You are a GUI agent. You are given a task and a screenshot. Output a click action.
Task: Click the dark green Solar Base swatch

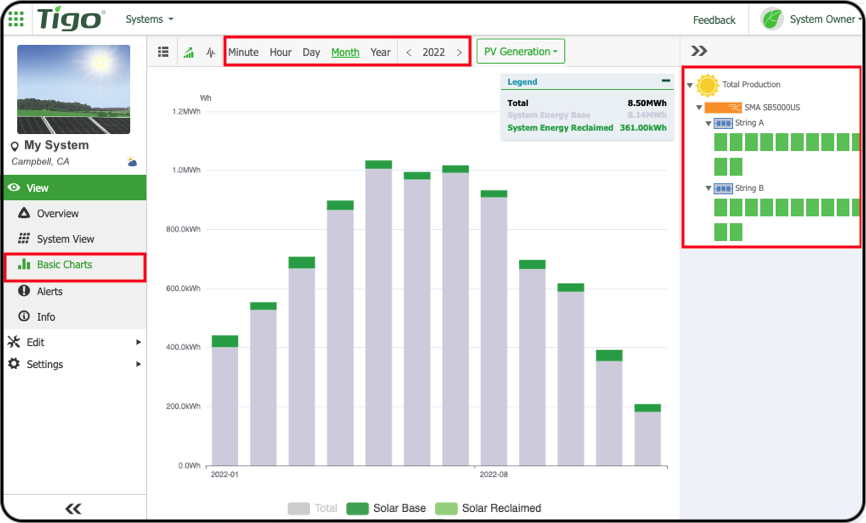[x=357, y=508]
